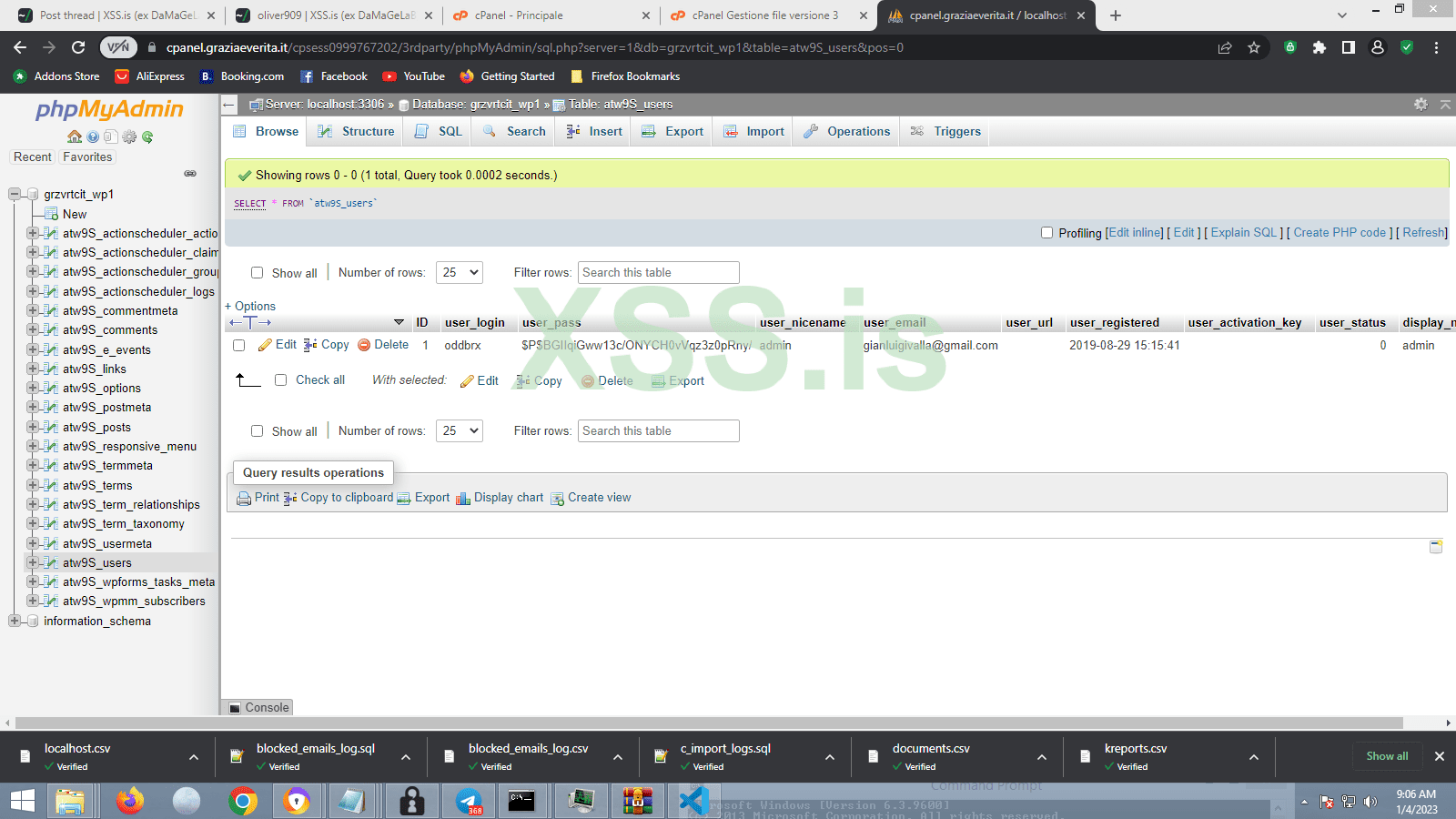Expand information_schema database node
Screen dimensions: 1456x819
14,621
